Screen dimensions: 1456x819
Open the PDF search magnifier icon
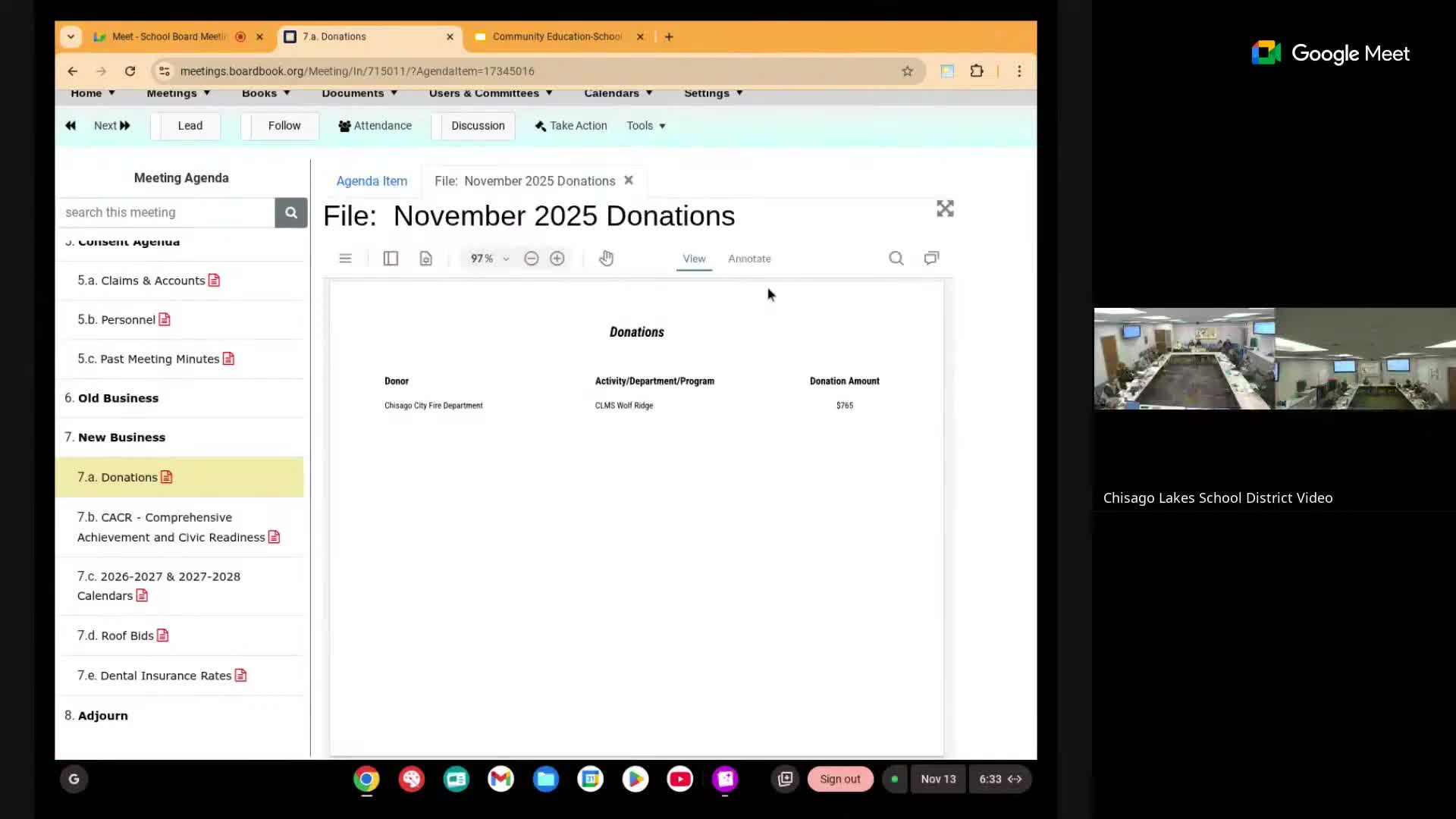point(896,259)
